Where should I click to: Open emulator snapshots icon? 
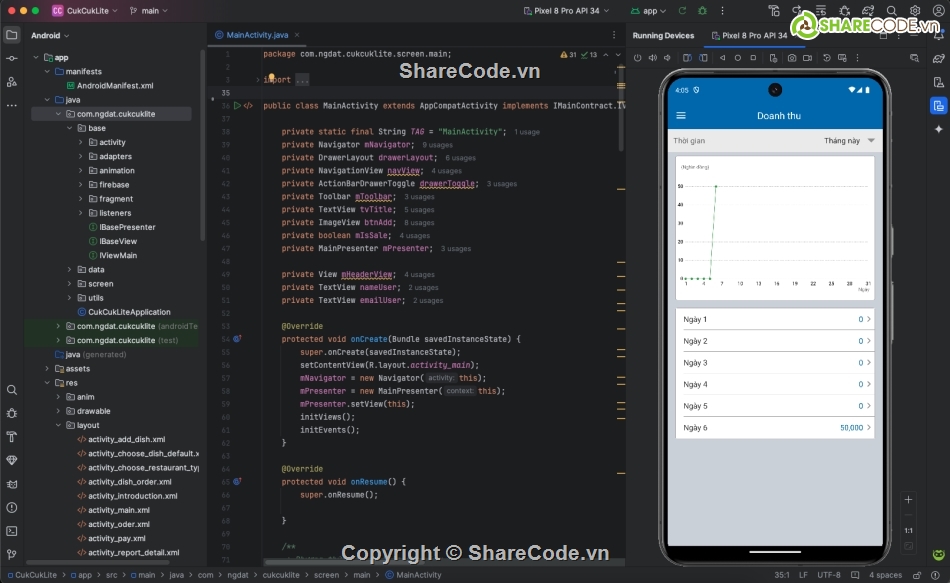826,58
